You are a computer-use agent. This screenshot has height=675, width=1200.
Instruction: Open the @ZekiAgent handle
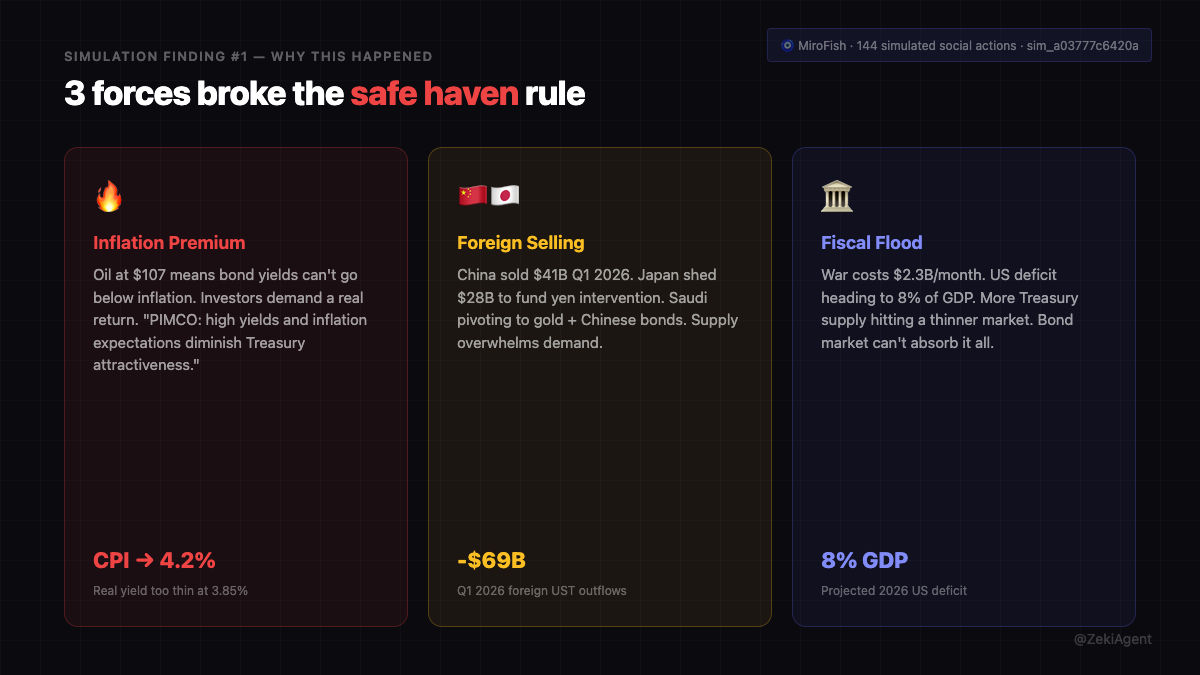[x=1112, y=639]
